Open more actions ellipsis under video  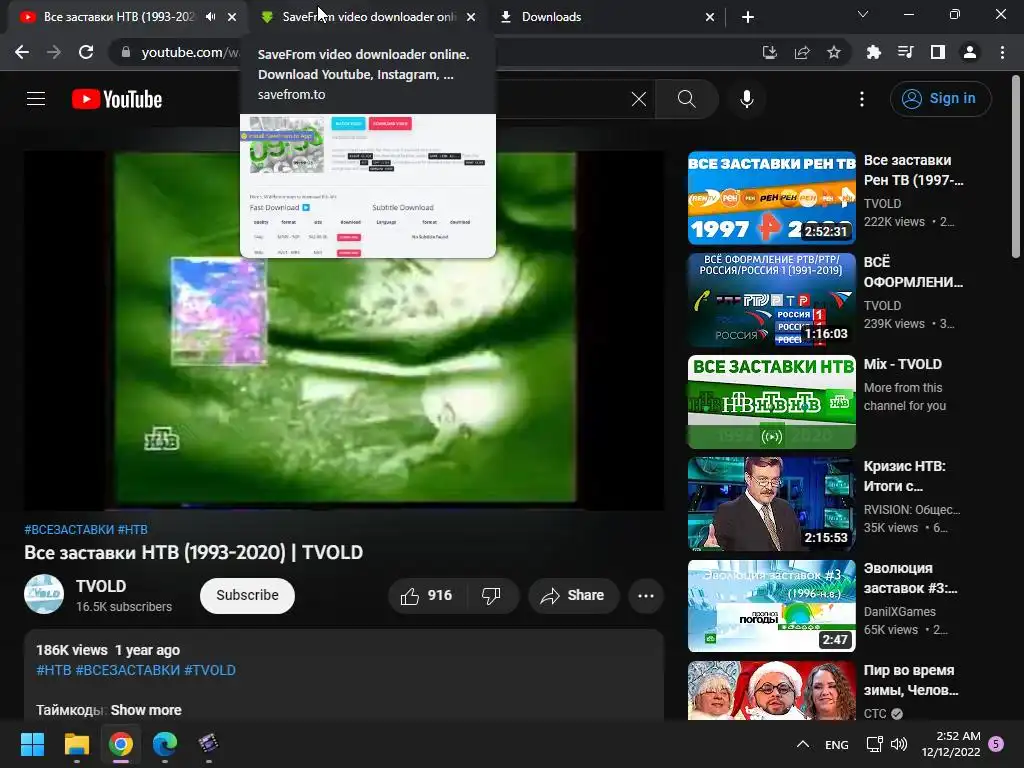(x=646, y=596)
